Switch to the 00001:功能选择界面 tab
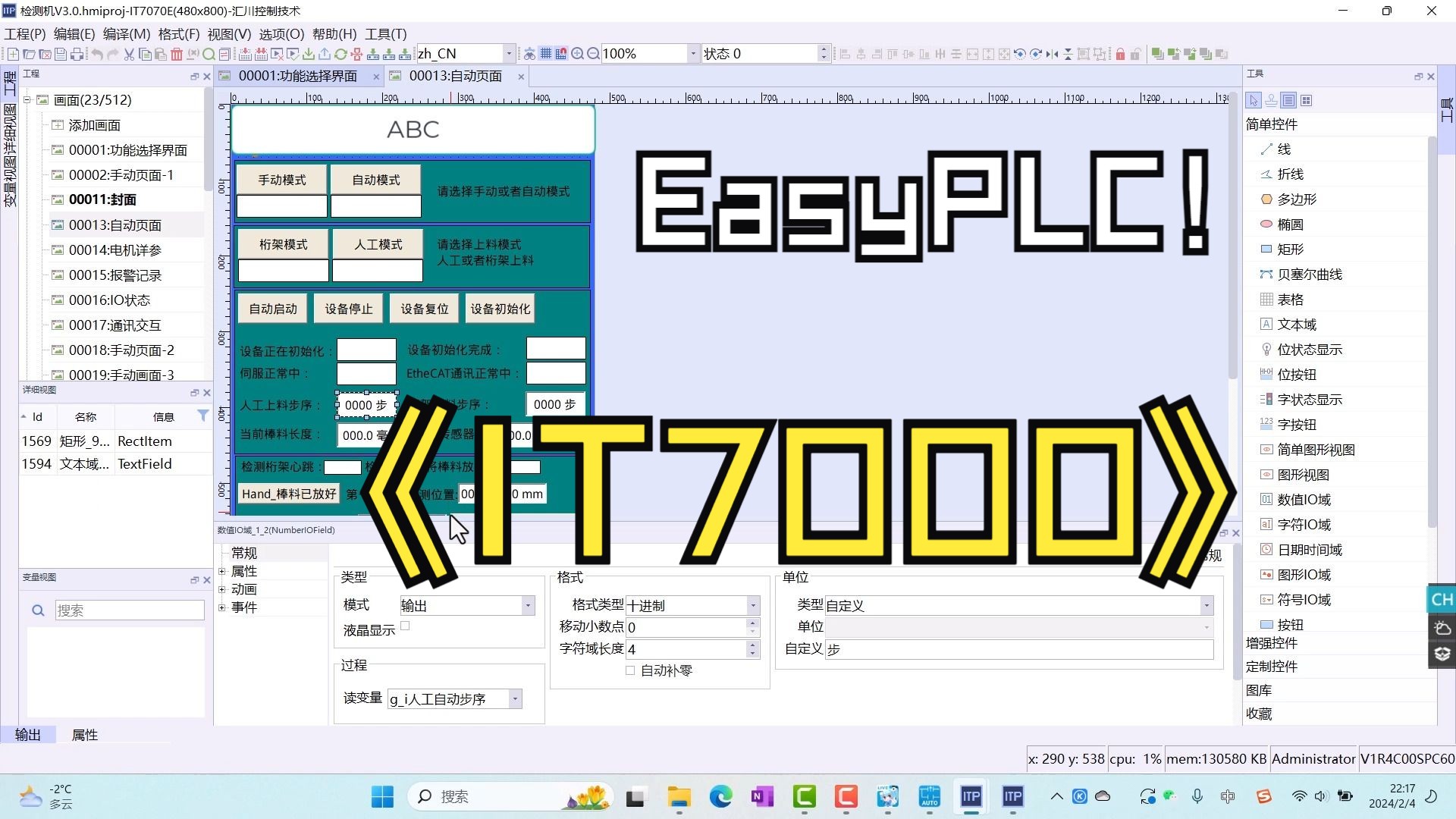This screenshot has height=819, width=1456. (297, 77)
